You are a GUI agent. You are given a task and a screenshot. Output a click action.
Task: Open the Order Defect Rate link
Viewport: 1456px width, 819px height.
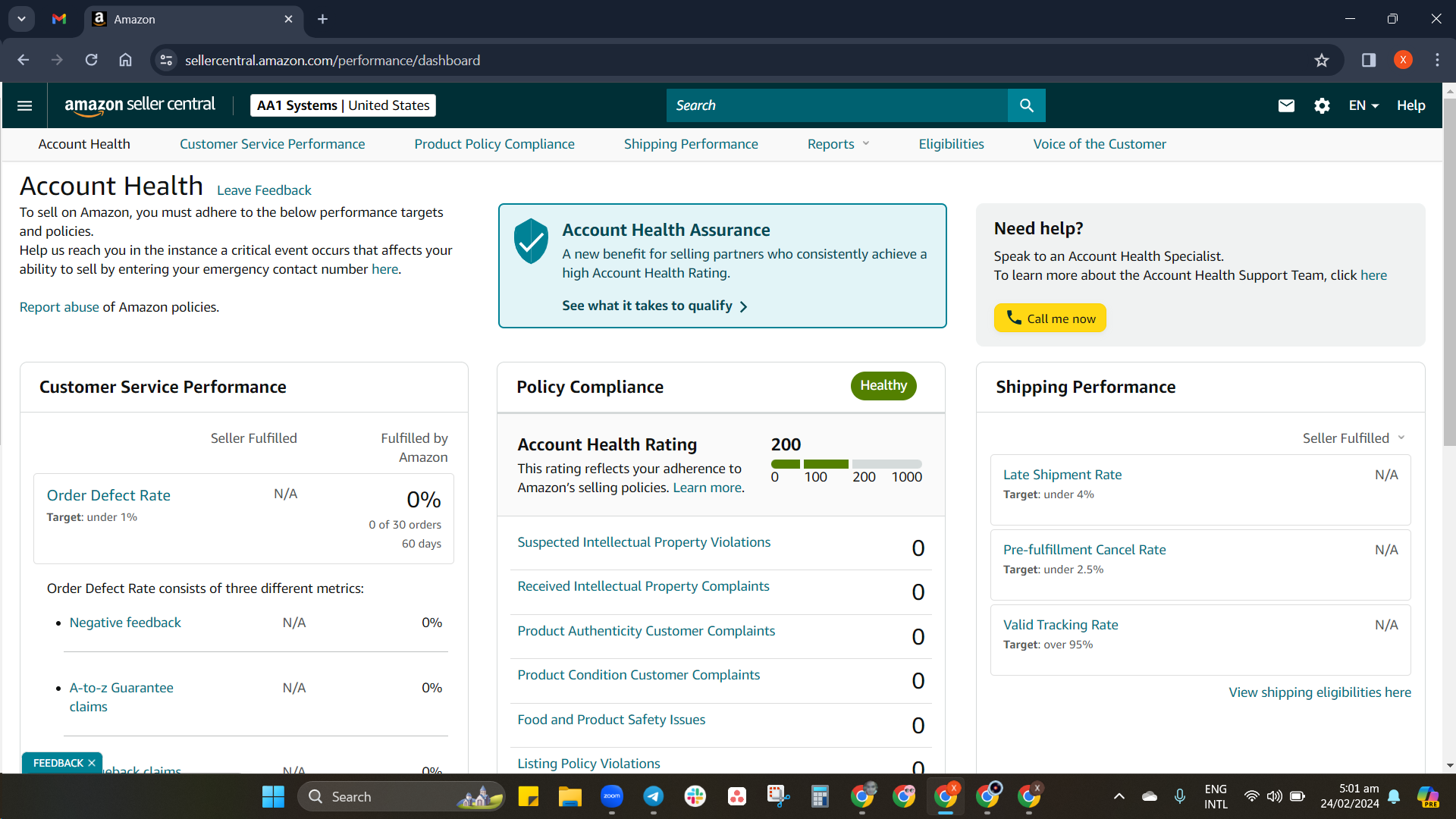[108, 495]
